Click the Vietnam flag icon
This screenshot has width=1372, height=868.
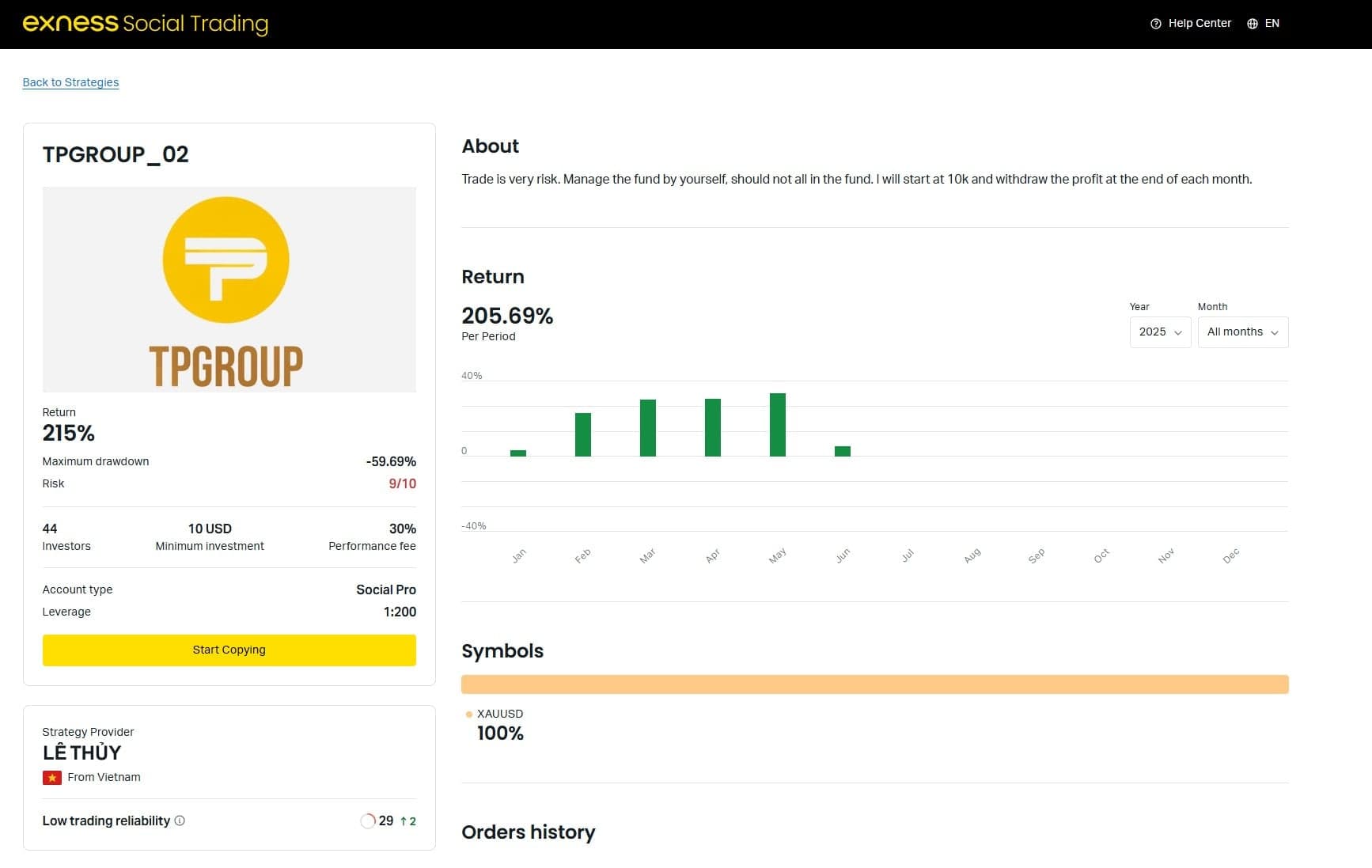tap(52, 778)
